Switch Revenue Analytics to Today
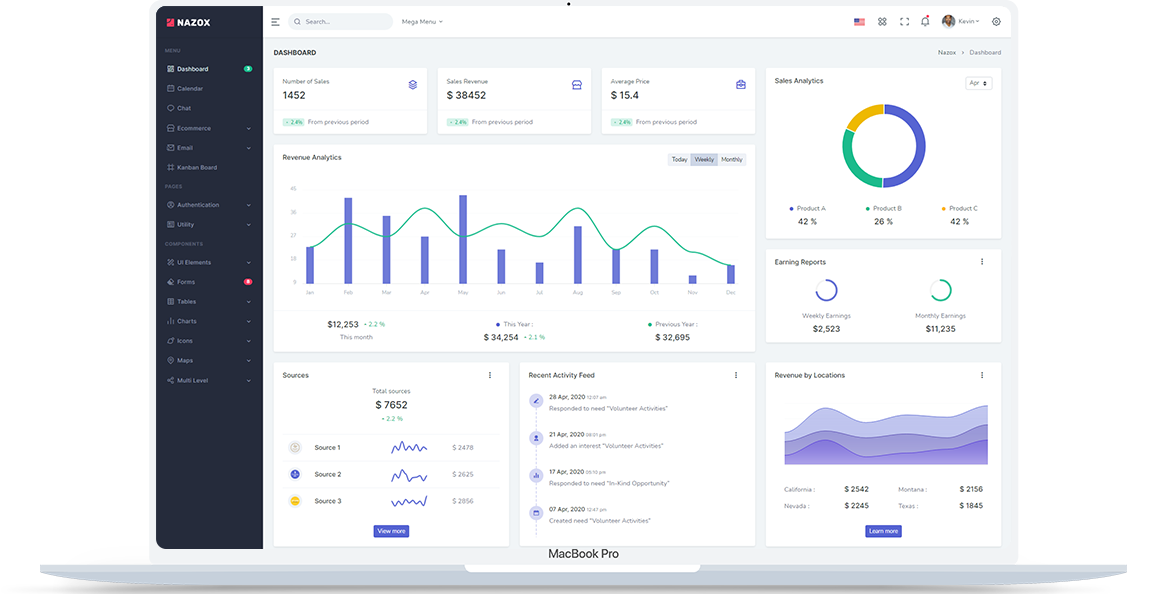The image size is (1175, 594). pyautogui.click(x=679, y=160)
